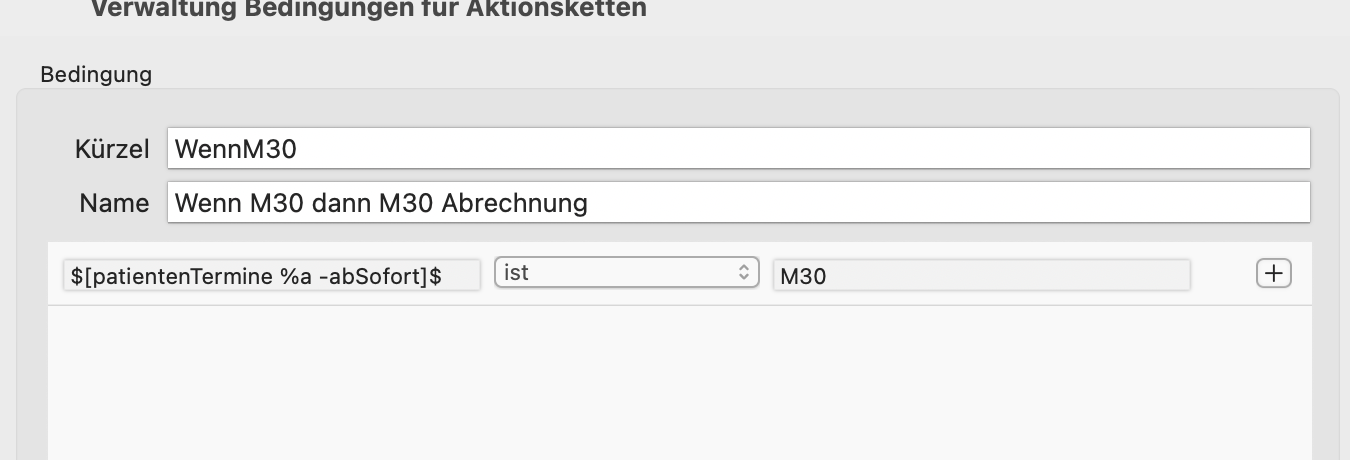1350x460 pixels.
Task: Click blank space right of the M30 value field
Action: pyautogui.click(x=1222, y=274)
